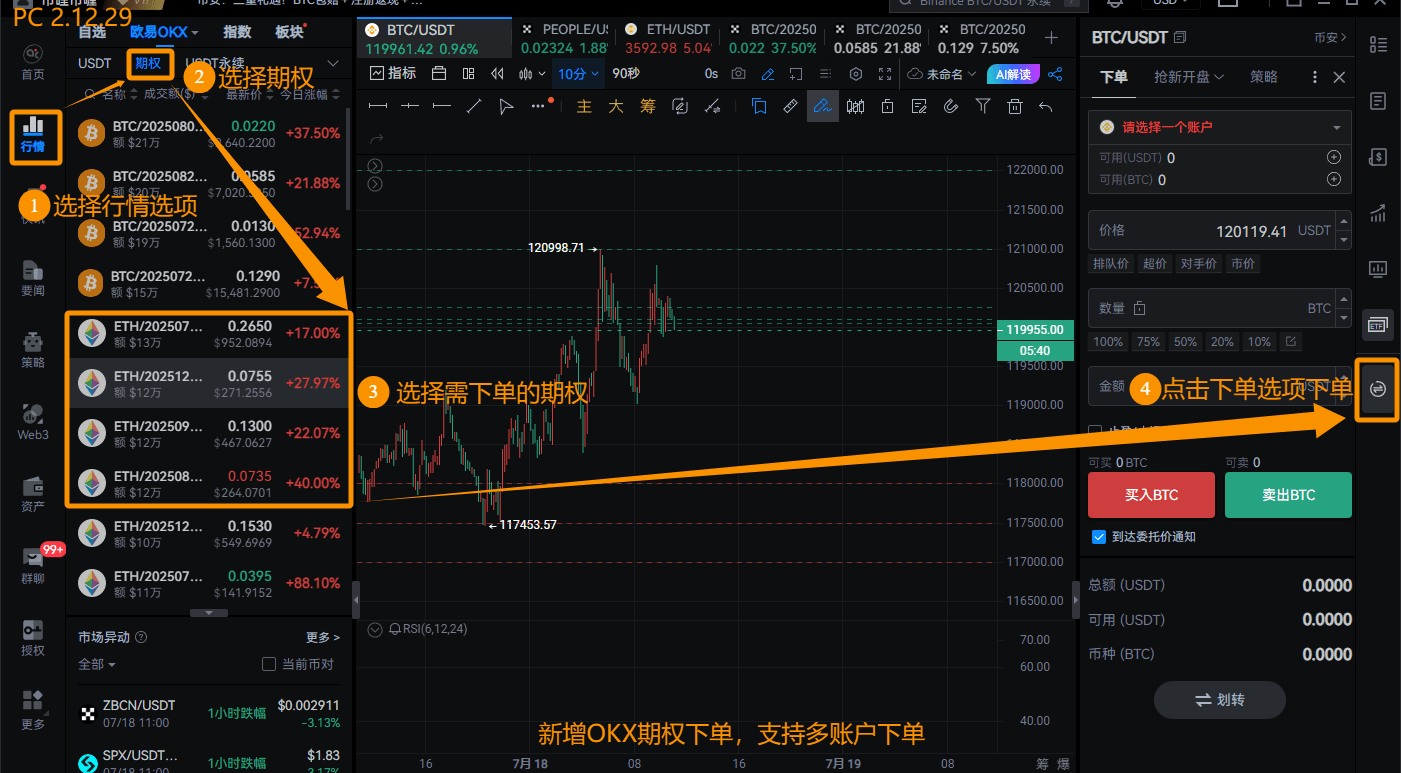
Task: Click the 划转 transfer button
Action: tap(1220, 700)
